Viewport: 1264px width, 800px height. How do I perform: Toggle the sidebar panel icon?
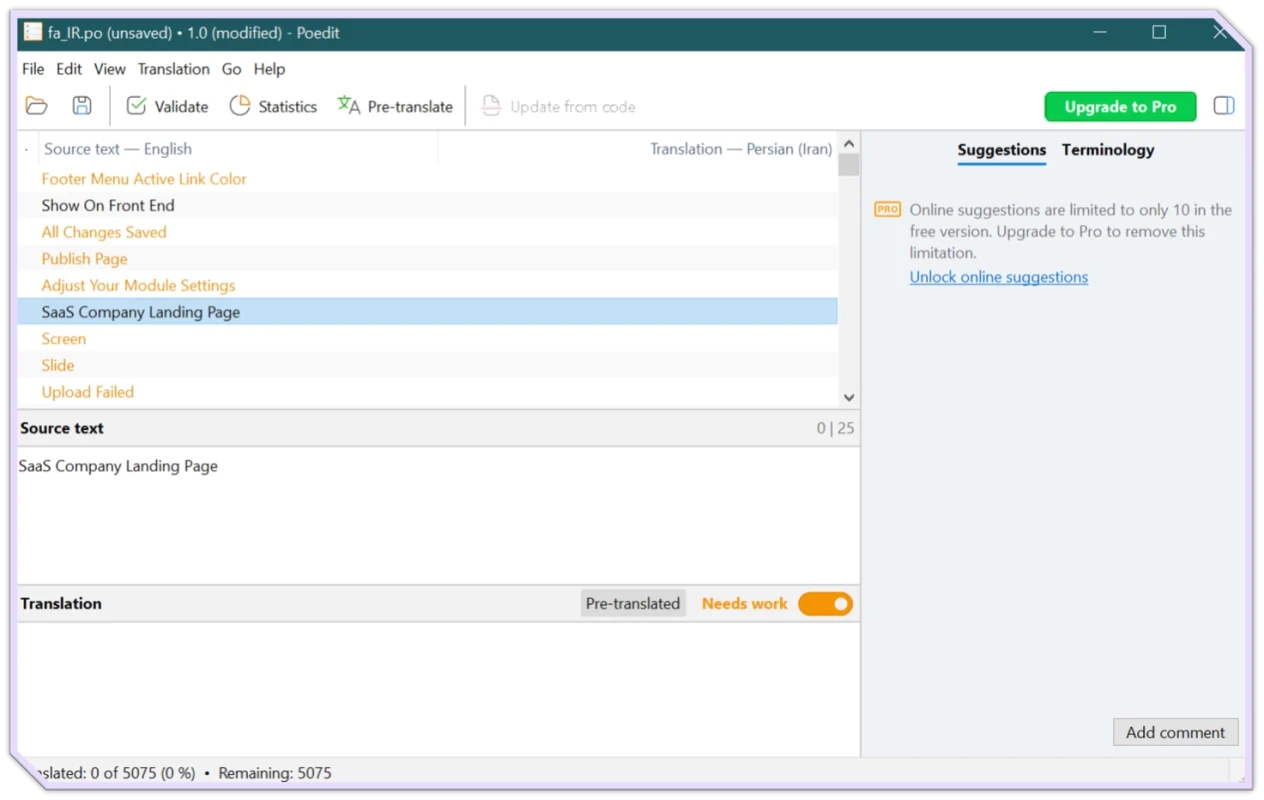point(1224,106)
